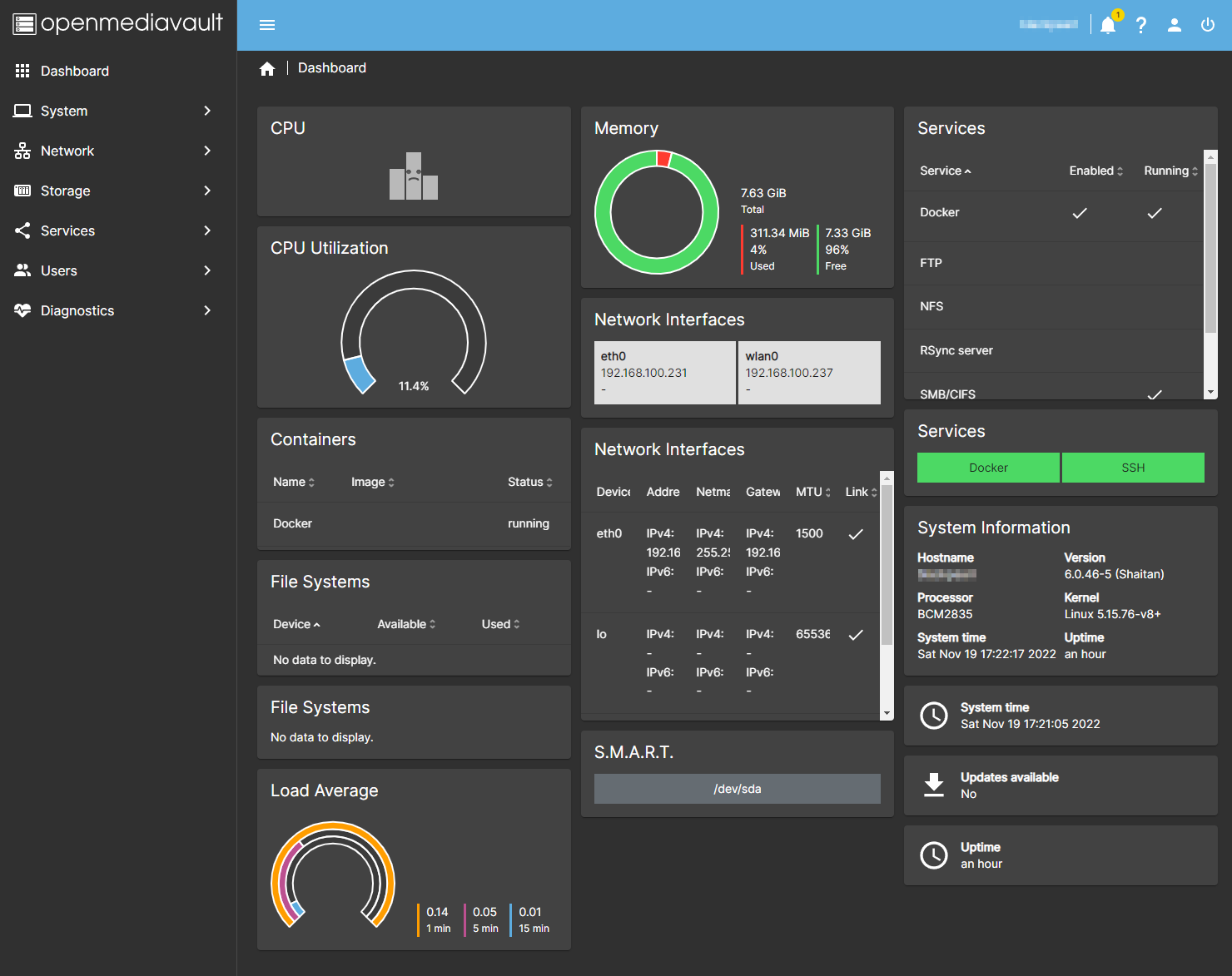The height and width of the screenshot is (976, 1232).
Task: Open the Network sidebar menu
Action: coord(67,151)
